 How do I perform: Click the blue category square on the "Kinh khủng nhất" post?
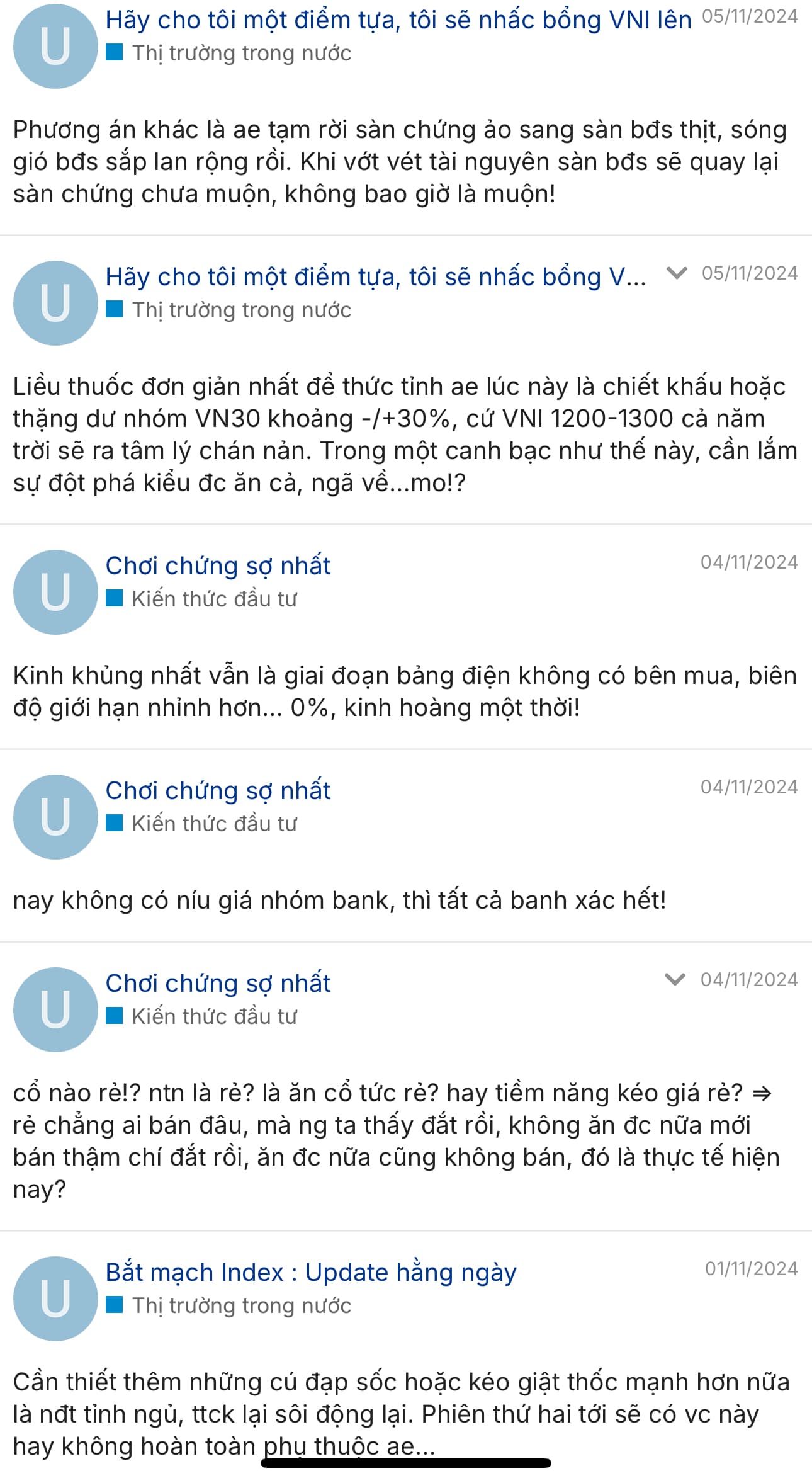tap(114, 598)
